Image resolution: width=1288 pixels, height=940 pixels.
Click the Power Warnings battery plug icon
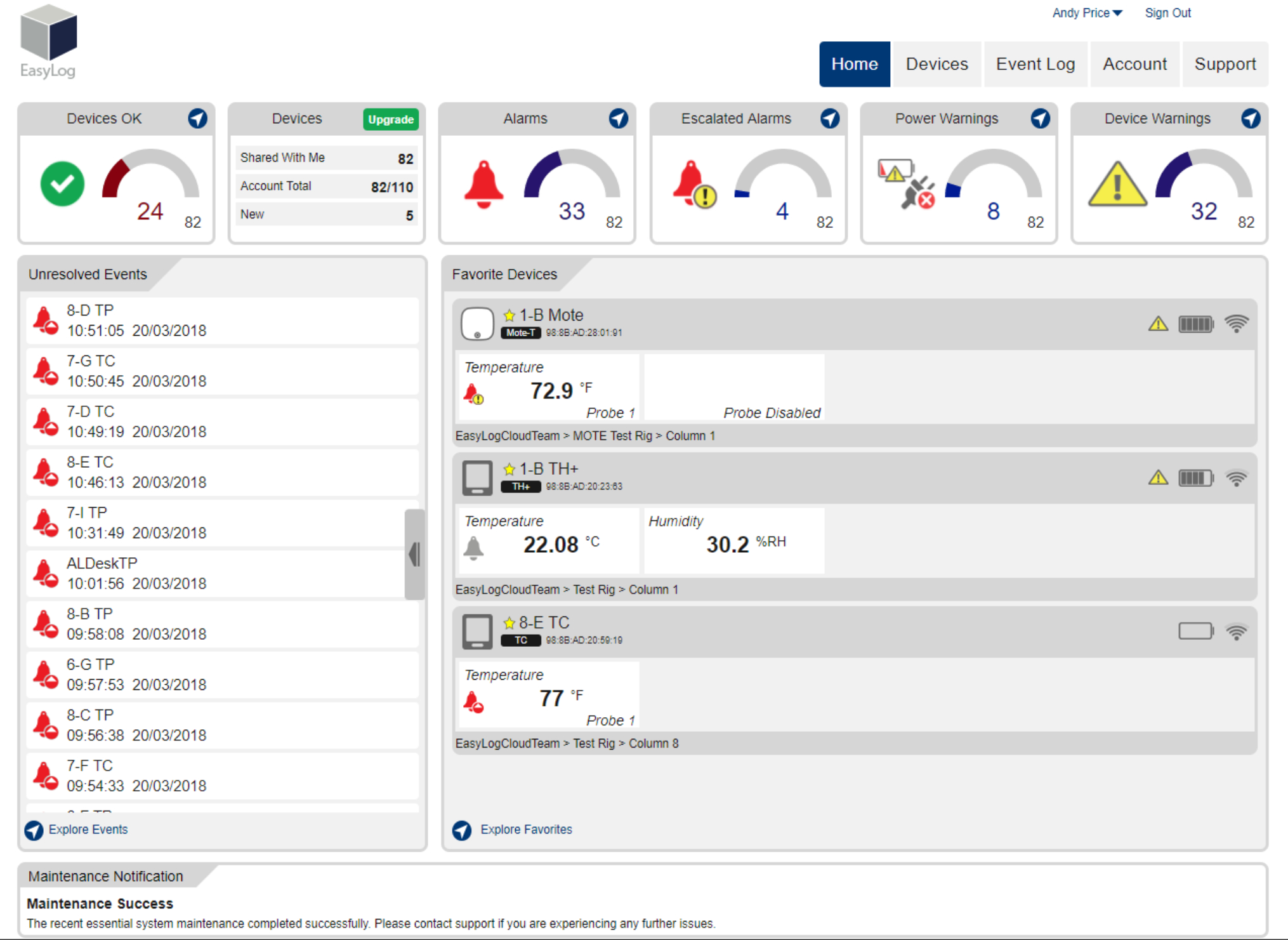pos(907,184)
